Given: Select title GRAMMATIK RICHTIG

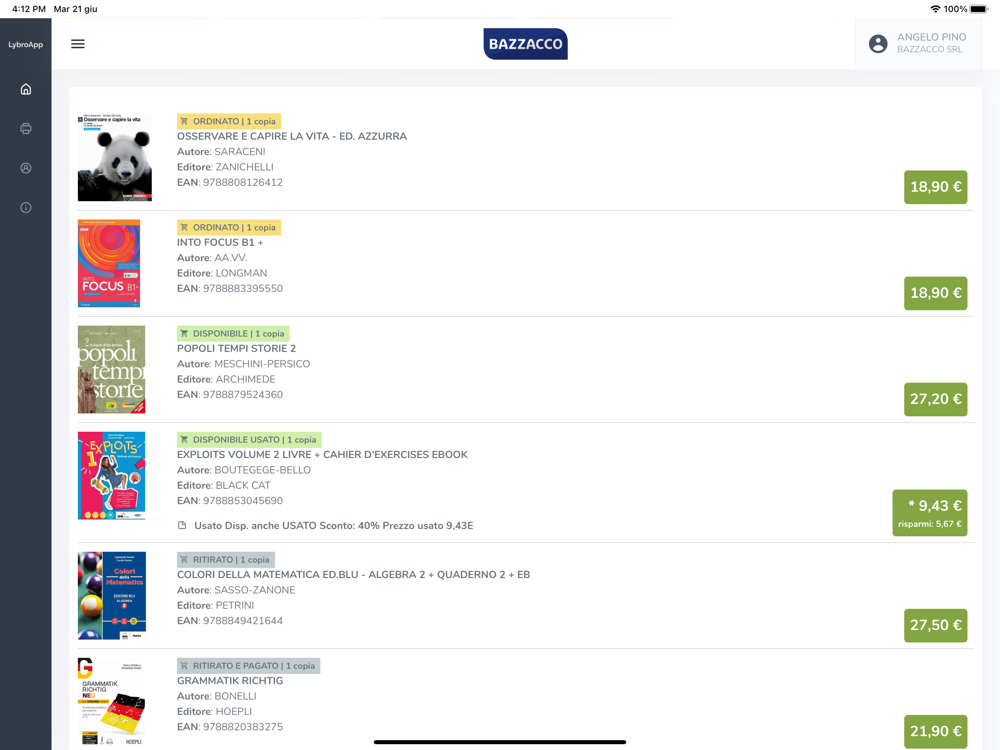Looking at the screenshot, I should [x=230, y=680].
